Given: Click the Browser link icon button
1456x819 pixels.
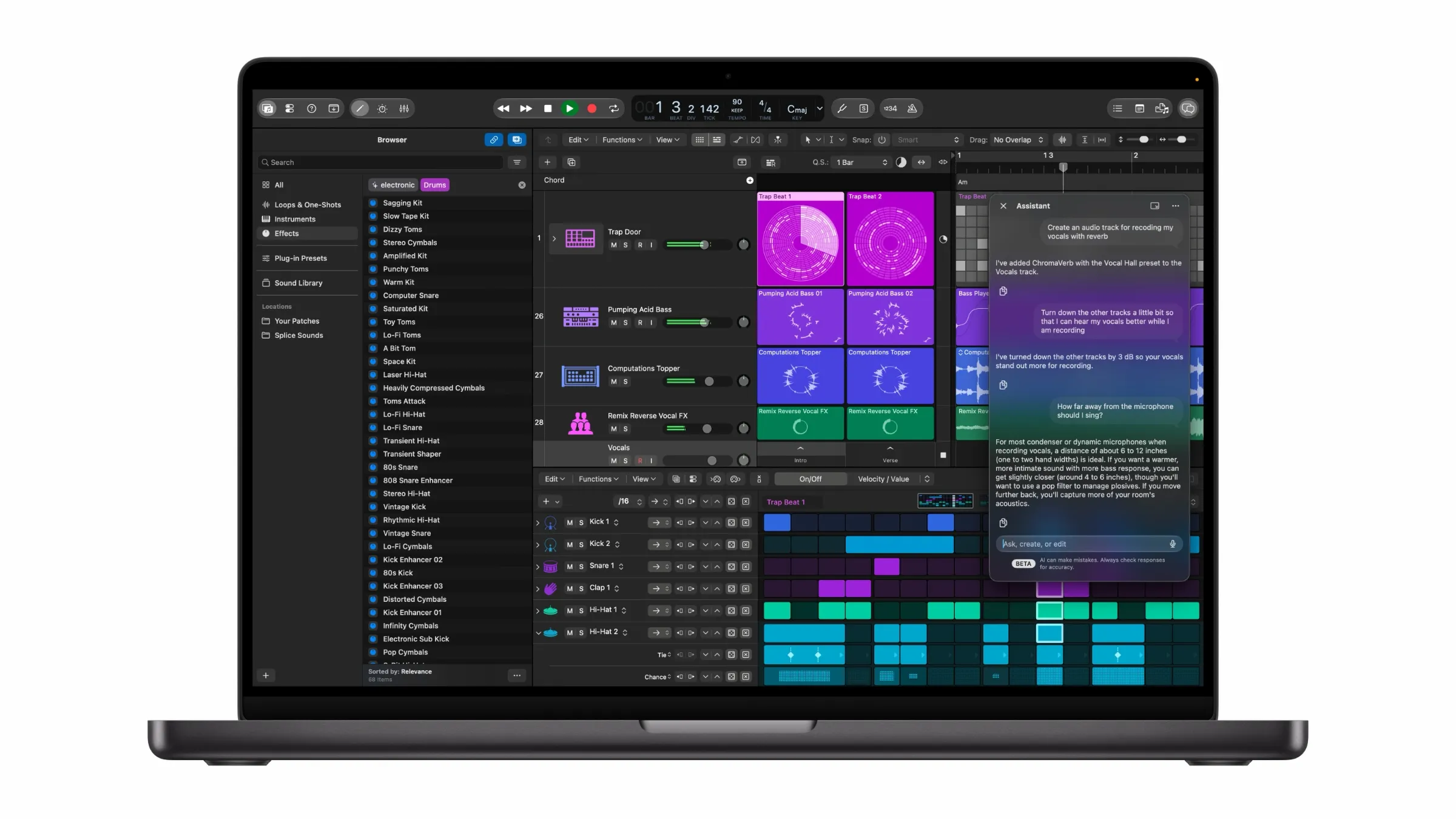Looking at the screenshot, I should 494,140.
